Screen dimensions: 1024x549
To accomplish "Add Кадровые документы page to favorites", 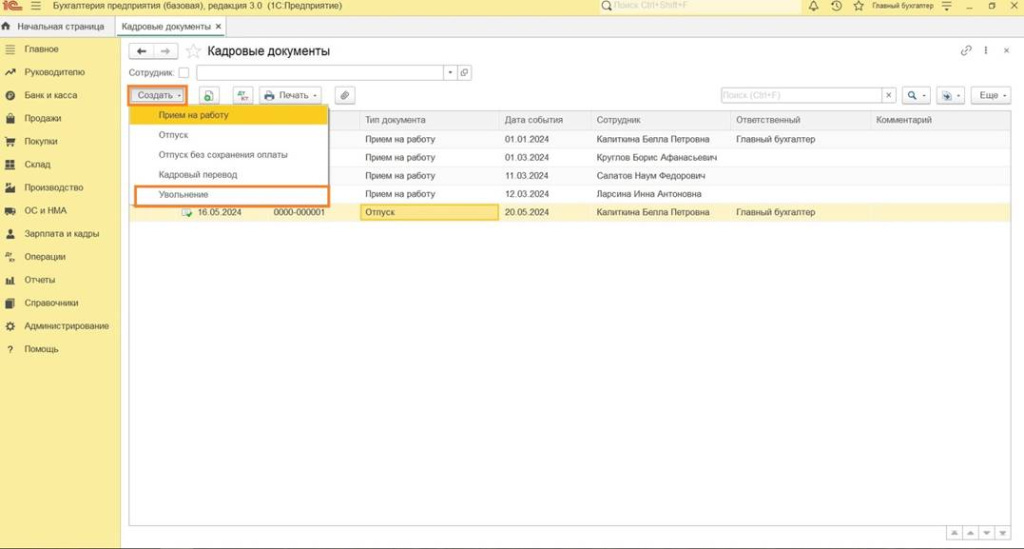I will [x=194, y=51].
